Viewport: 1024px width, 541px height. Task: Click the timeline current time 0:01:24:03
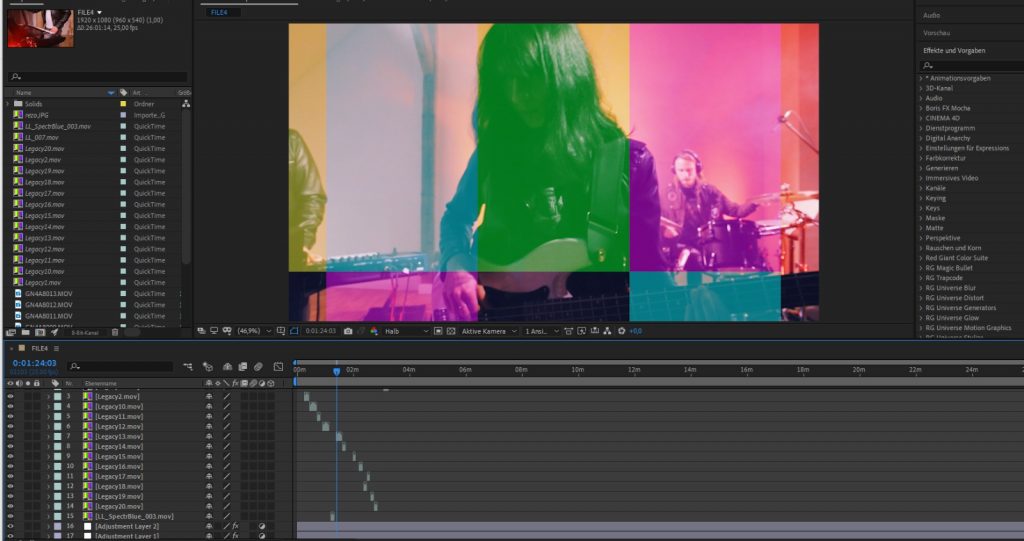pyautogui.click(x=33, y=364)
